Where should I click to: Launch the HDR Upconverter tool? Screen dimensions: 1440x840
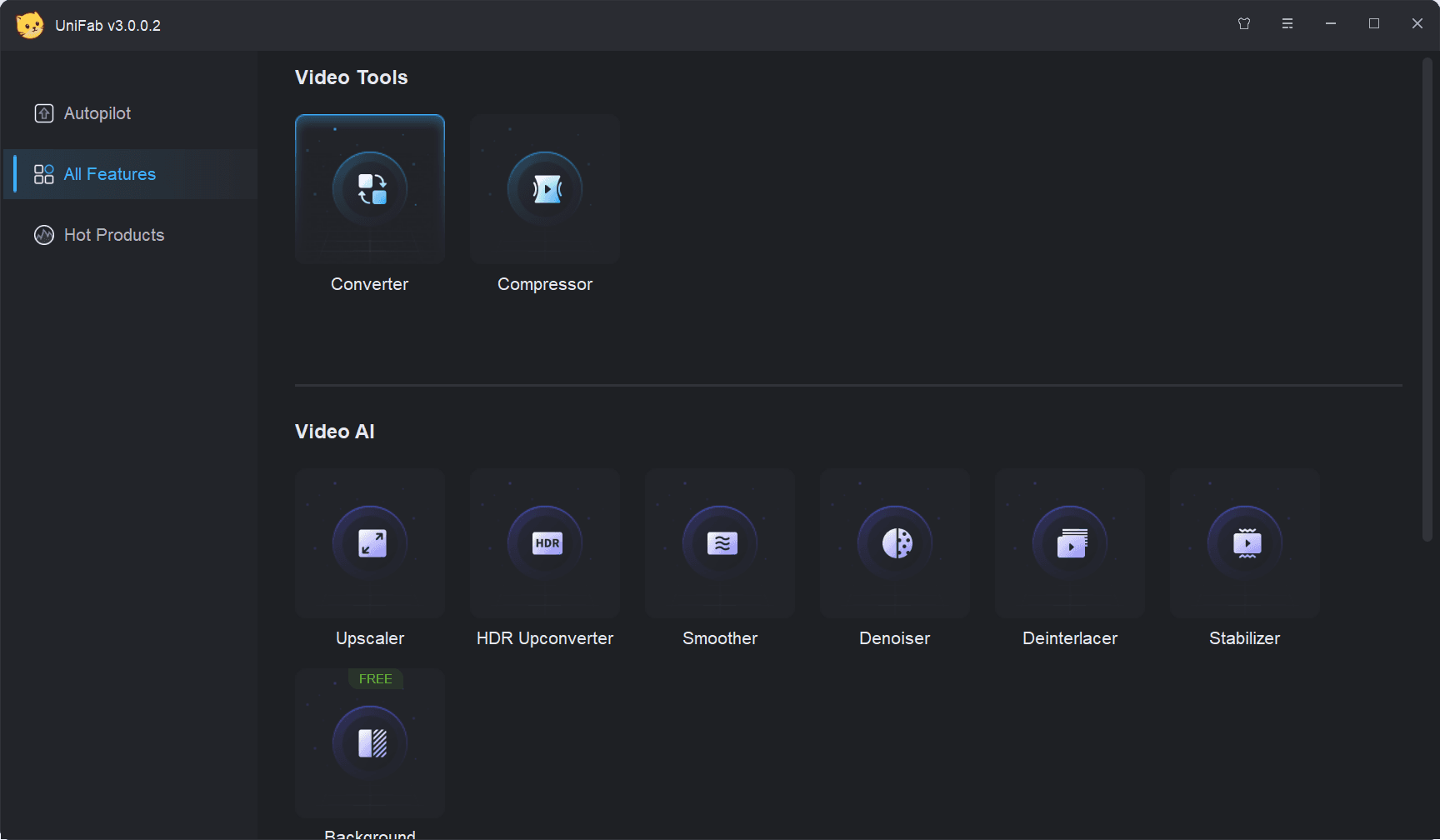tap(545, 543)
